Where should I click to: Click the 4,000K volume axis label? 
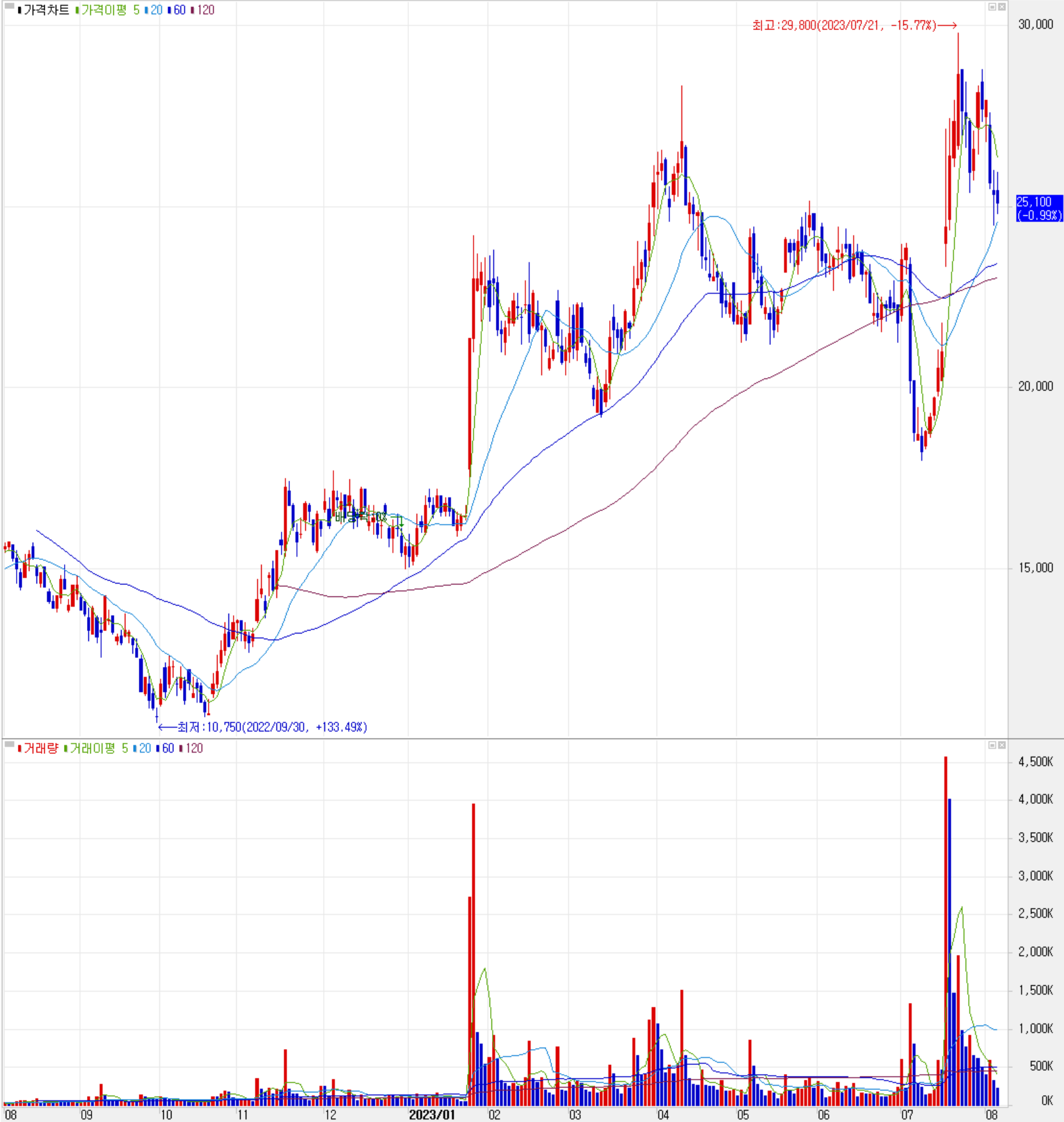tap(1035, 799)
